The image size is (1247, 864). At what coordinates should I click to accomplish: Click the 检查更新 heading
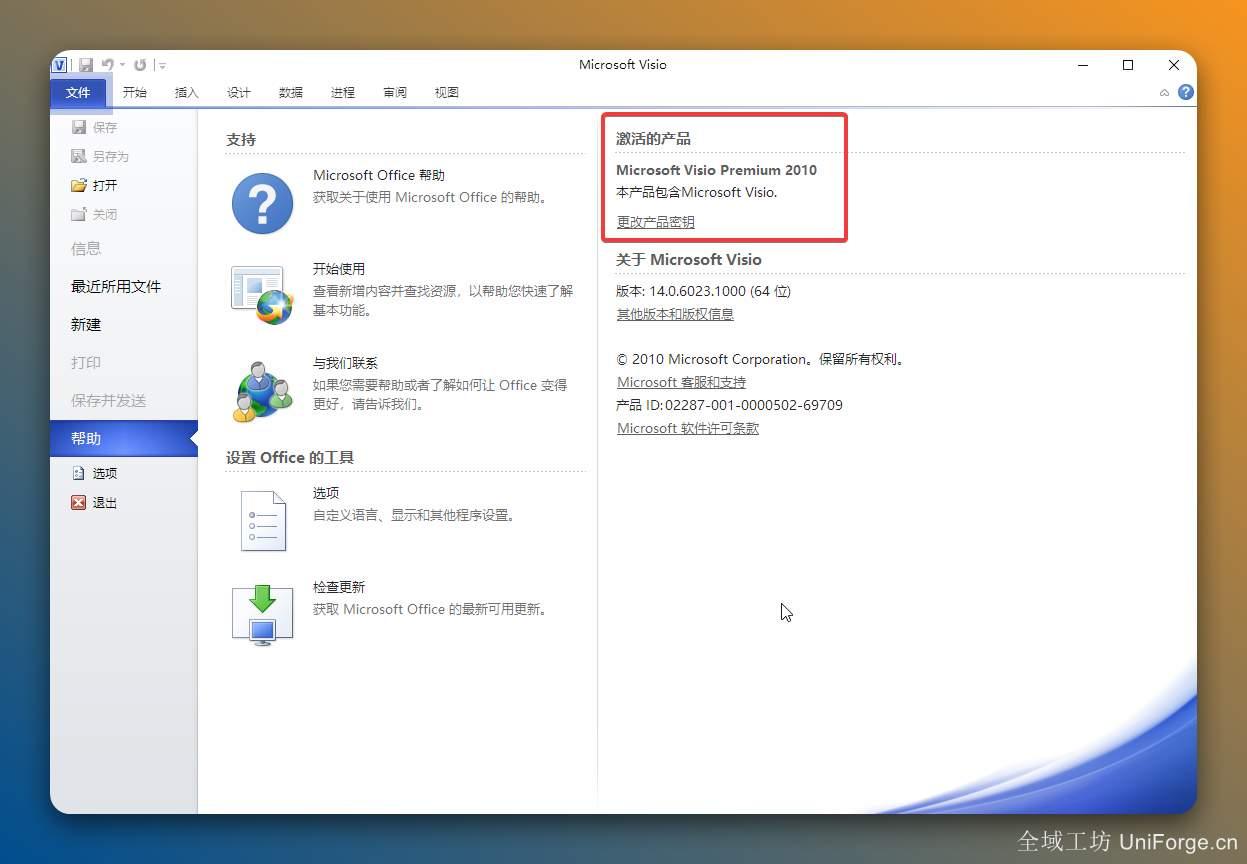click(x=339, y=587)
